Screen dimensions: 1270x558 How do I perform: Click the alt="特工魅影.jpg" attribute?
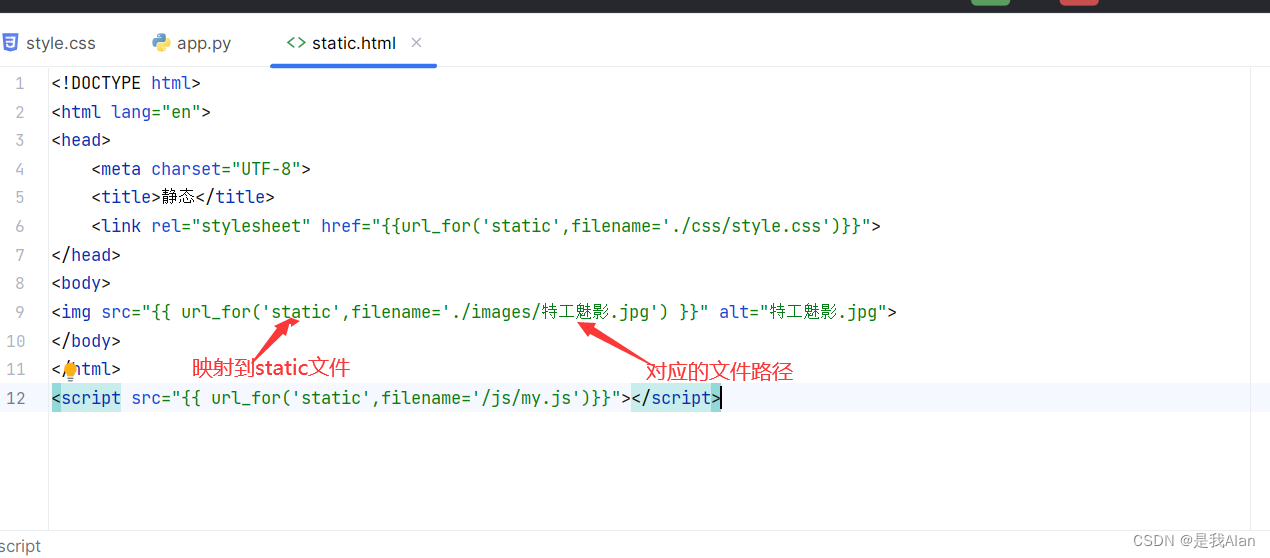point(803,312)
